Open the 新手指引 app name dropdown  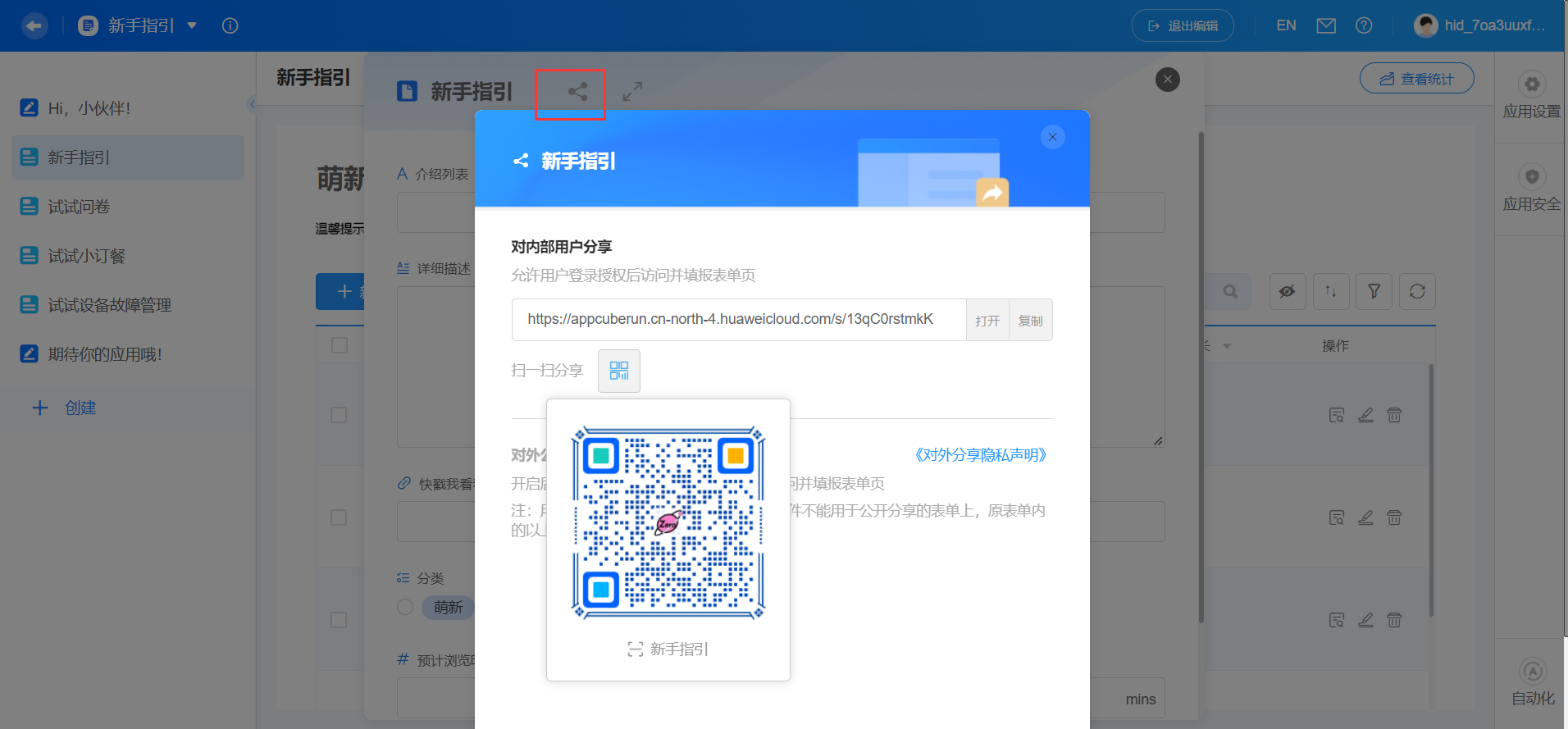coord(192,25)
